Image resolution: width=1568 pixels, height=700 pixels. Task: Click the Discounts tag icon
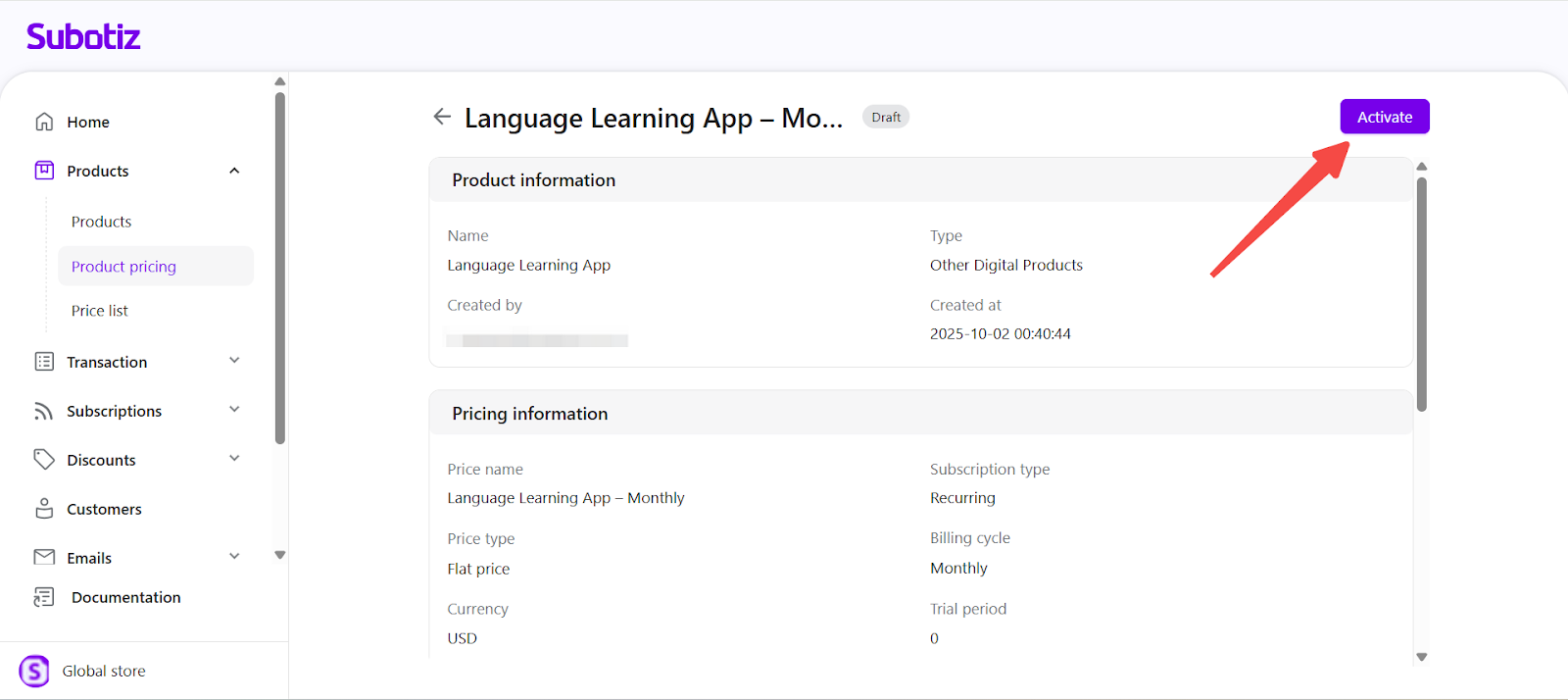[x=44, y=460]
